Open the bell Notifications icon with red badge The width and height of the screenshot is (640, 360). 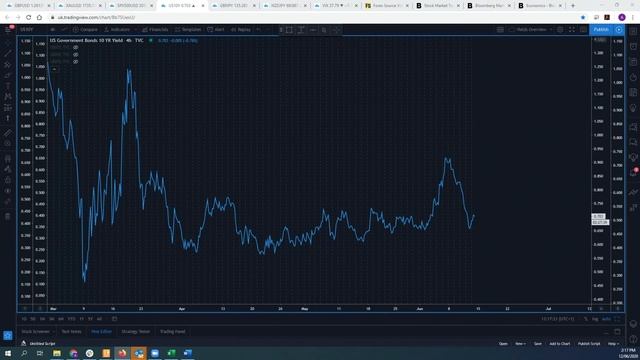pos(633,172)
